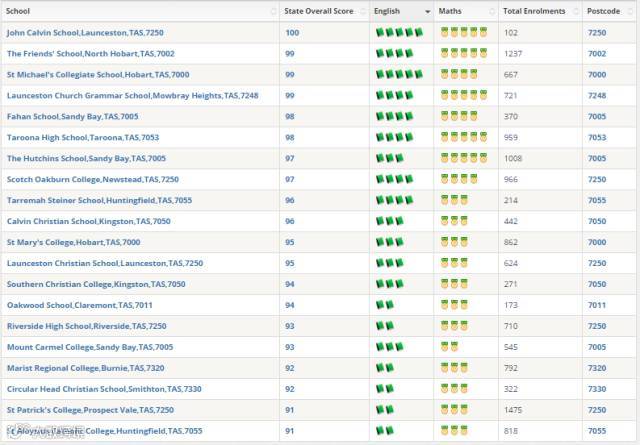Open St Mary's College, Hobart link
The image size is (640, 445).
click(x=73, y=242)
